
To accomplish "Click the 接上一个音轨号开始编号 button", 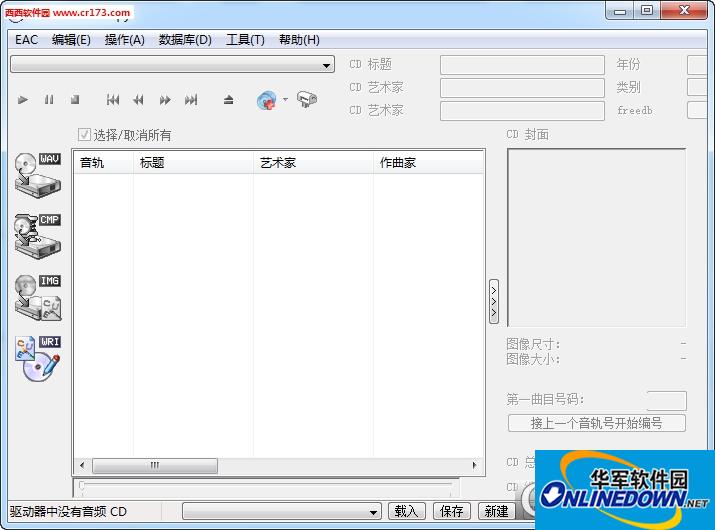I will [596, 423].
